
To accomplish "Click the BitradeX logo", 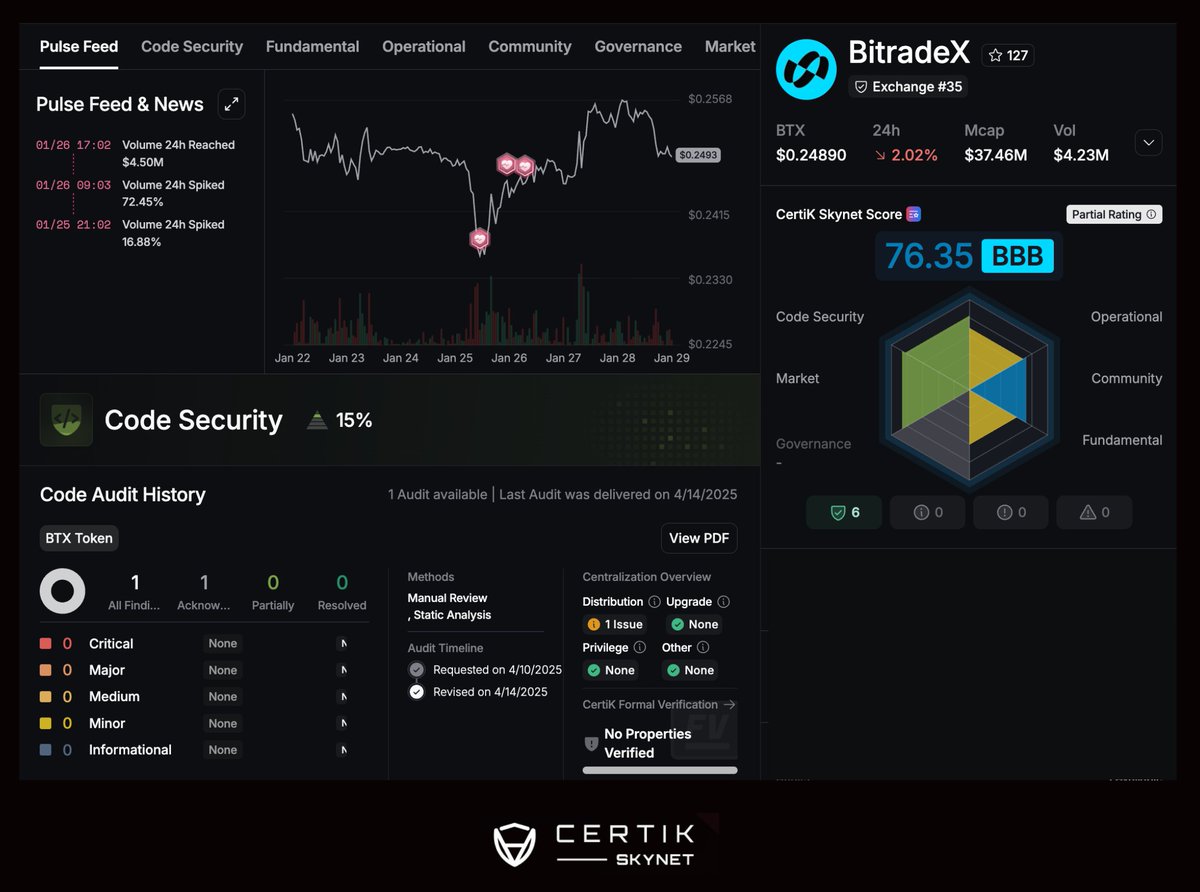I will click(806, 69).
